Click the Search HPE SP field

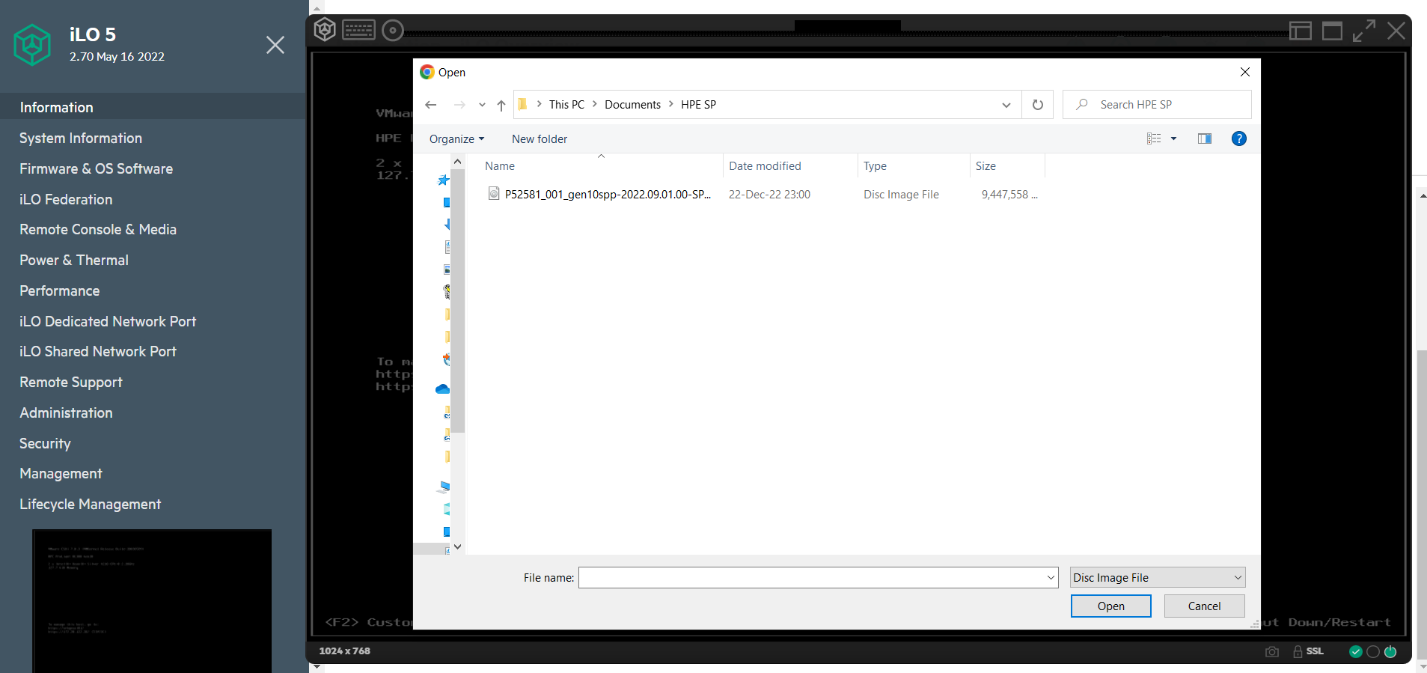[1157, 105]
